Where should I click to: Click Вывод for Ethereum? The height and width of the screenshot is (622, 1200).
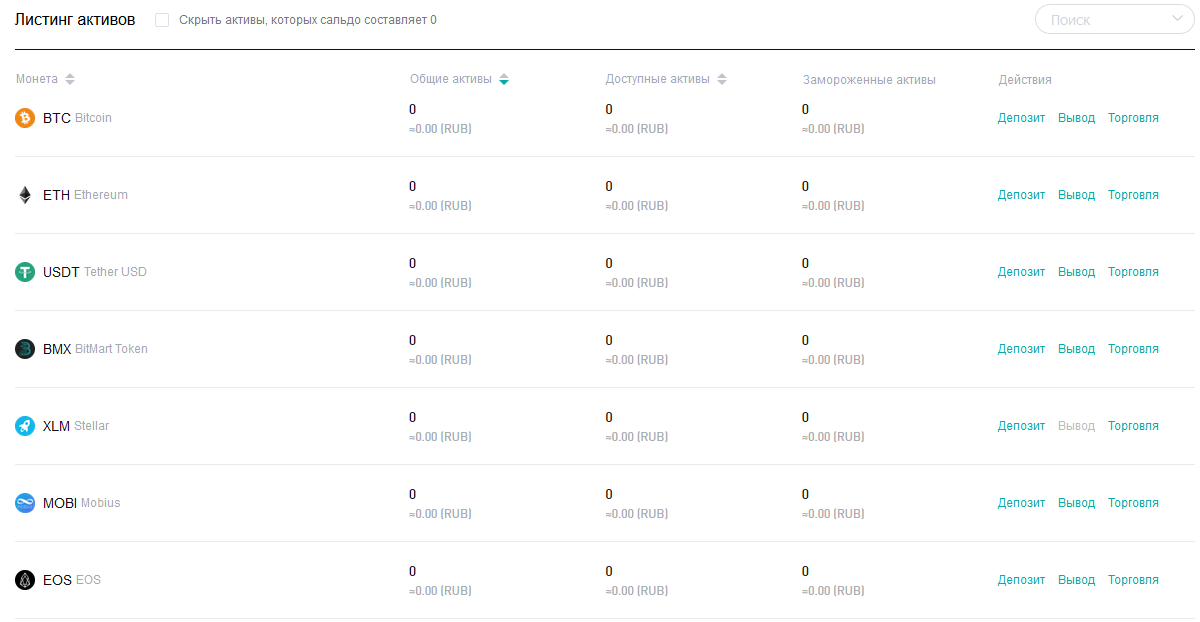(1076, 195)
